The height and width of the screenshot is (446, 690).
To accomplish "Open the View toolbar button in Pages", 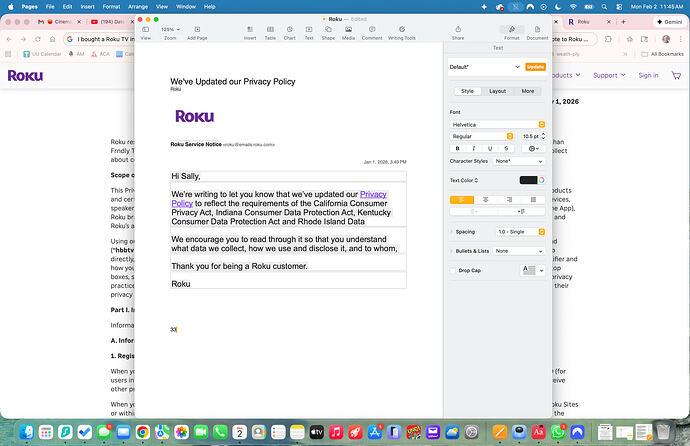I will click(x=145, y=29).
